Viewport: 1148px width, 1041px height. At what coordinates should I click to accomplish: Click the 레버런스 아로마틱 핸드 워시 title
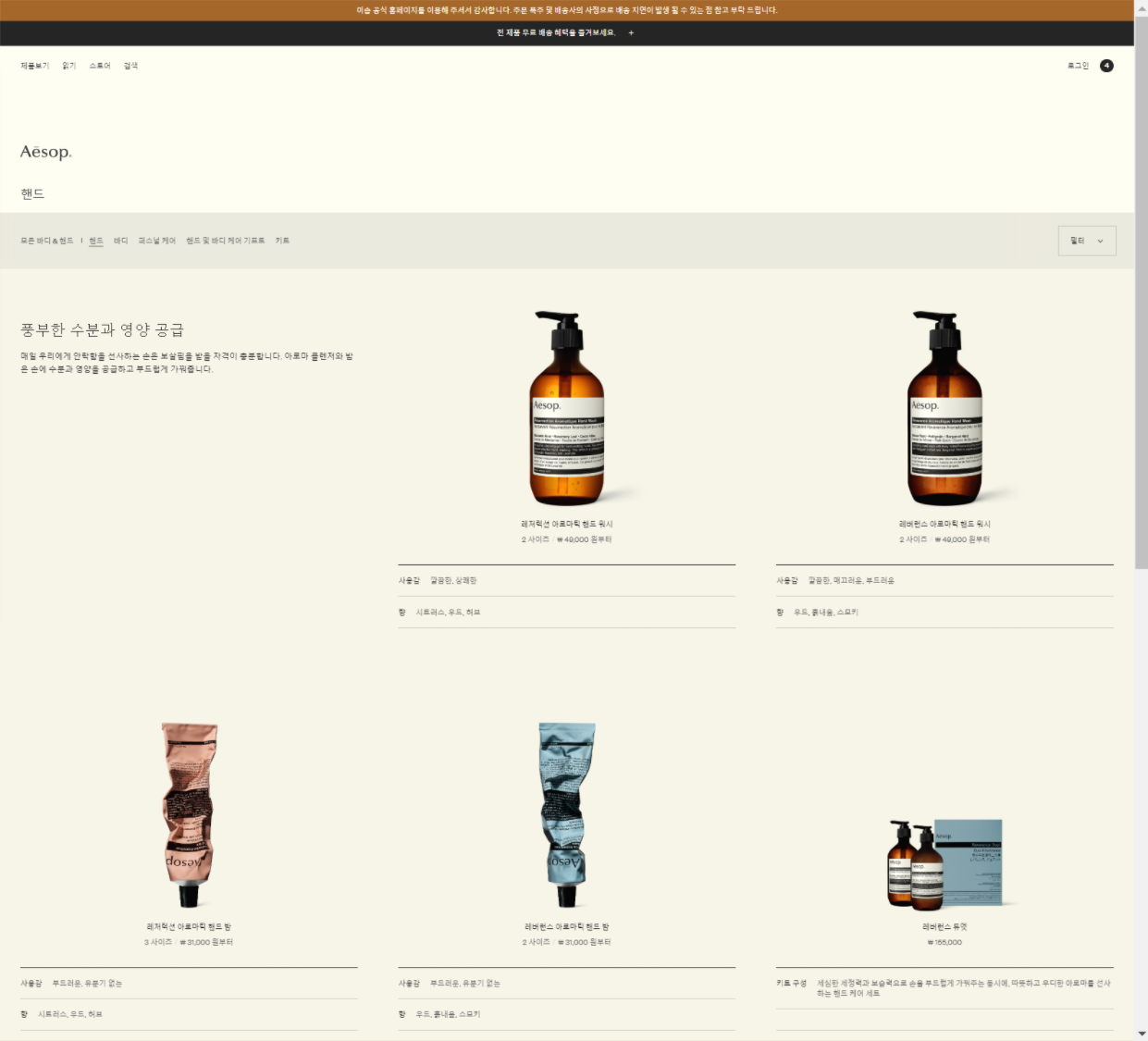944,524
